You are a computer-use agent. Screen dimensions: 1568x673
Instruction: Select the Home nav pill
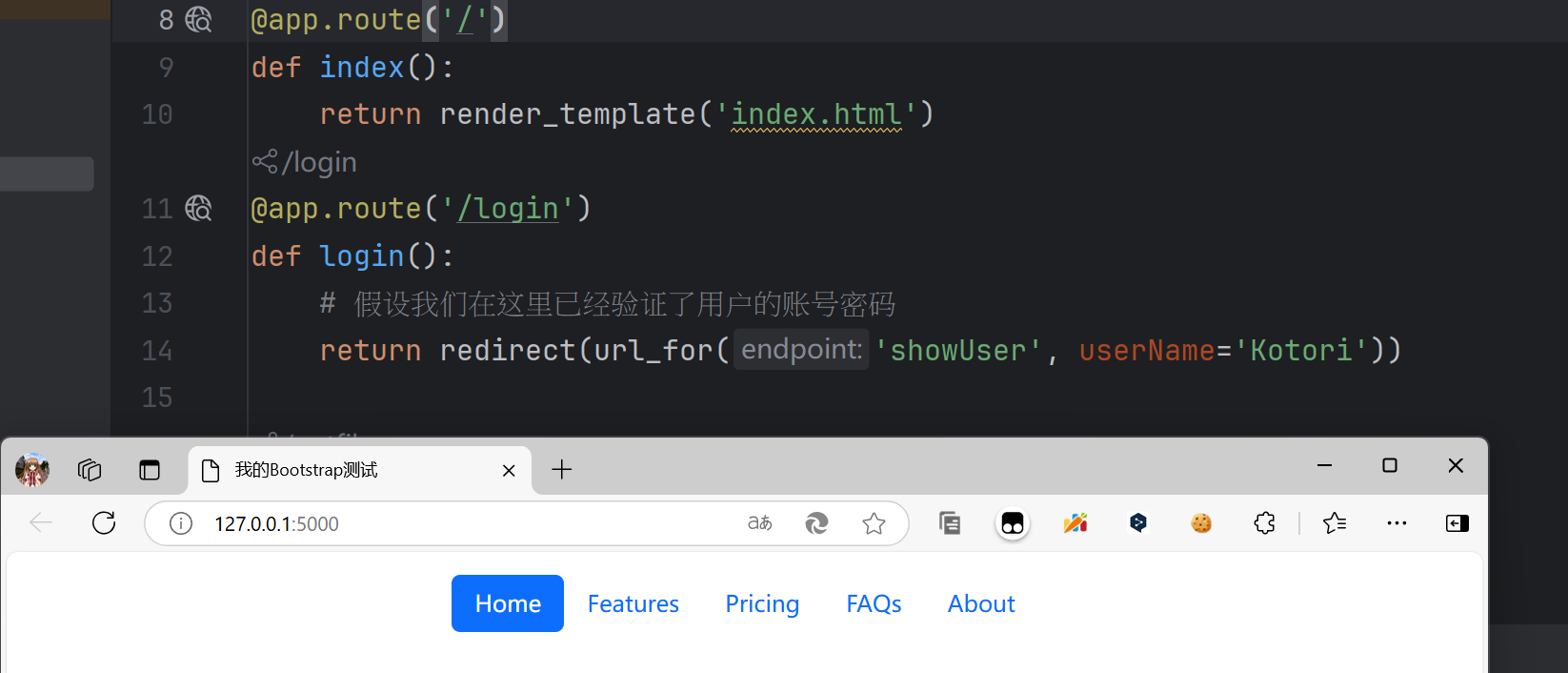508,603
